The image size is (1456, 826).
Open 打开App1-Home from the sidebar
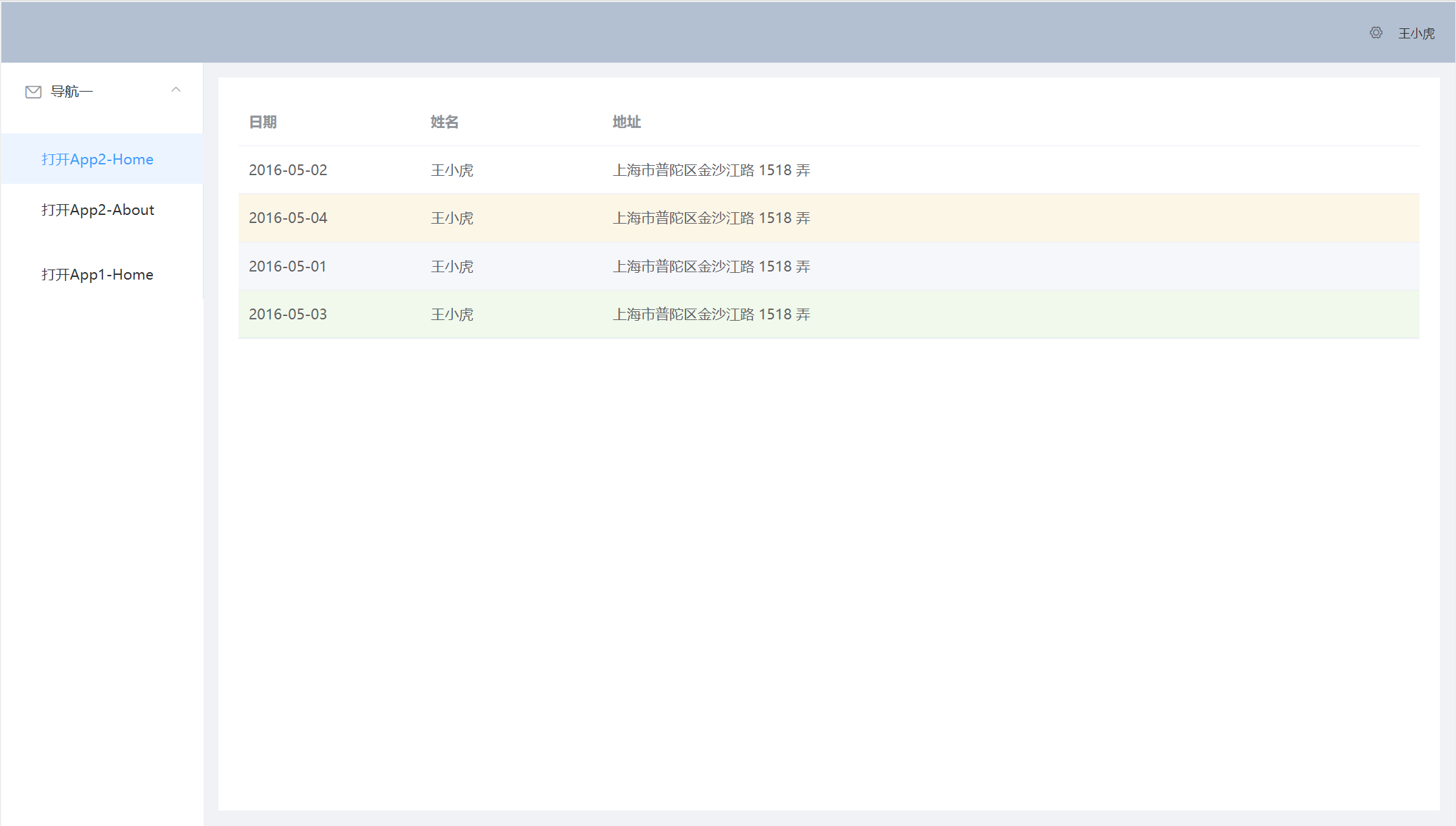click(x=98, y=274)
